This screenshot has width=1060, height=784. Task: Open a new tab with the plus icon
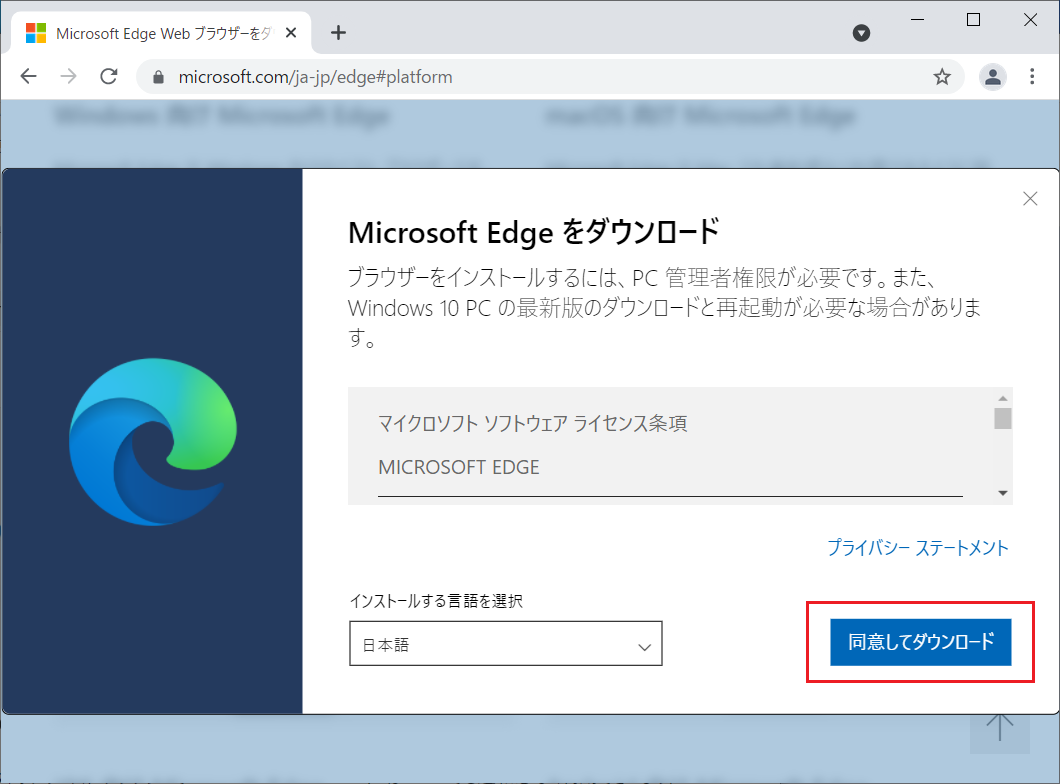pyautogui.click(x=338, y=32)
